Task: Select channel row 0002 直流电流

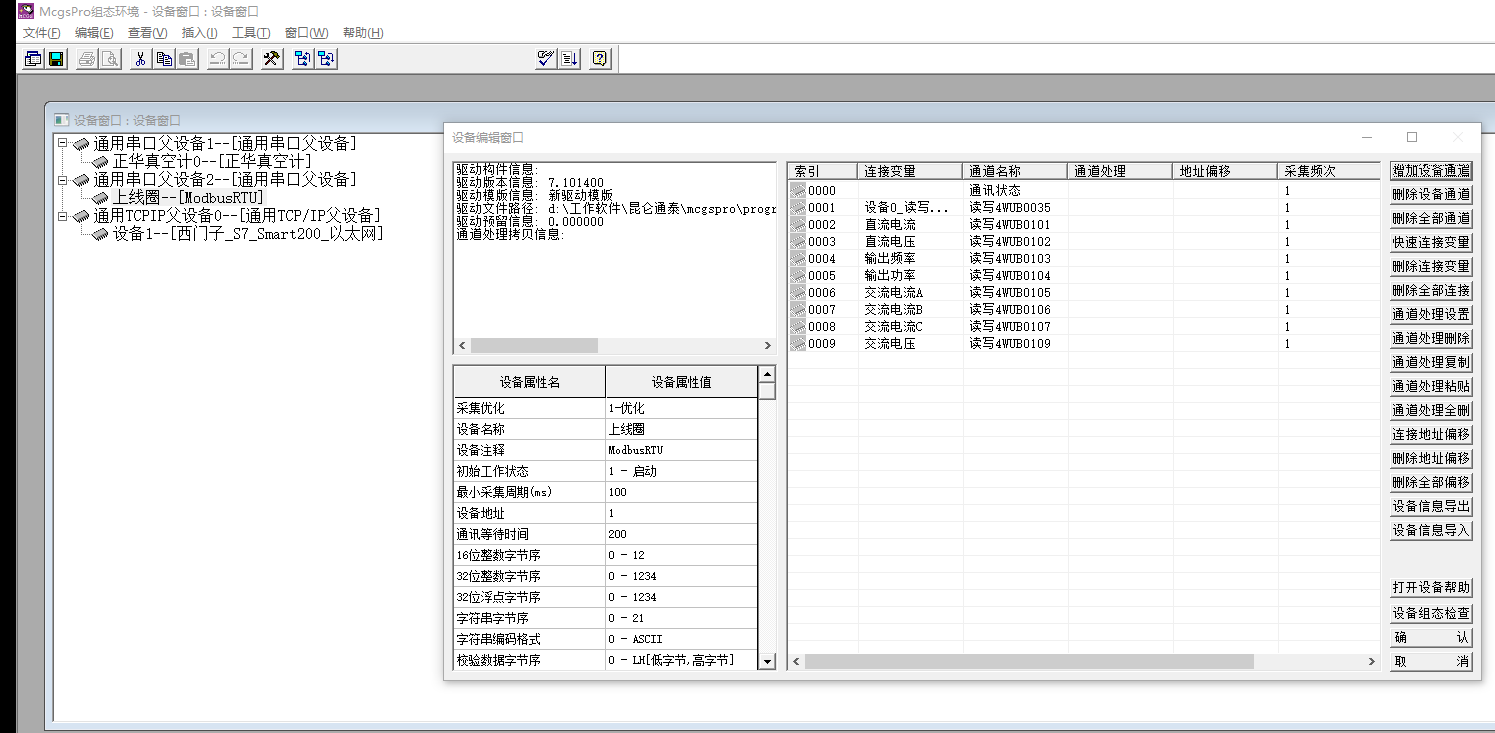Action: click(x=889, y=225)
